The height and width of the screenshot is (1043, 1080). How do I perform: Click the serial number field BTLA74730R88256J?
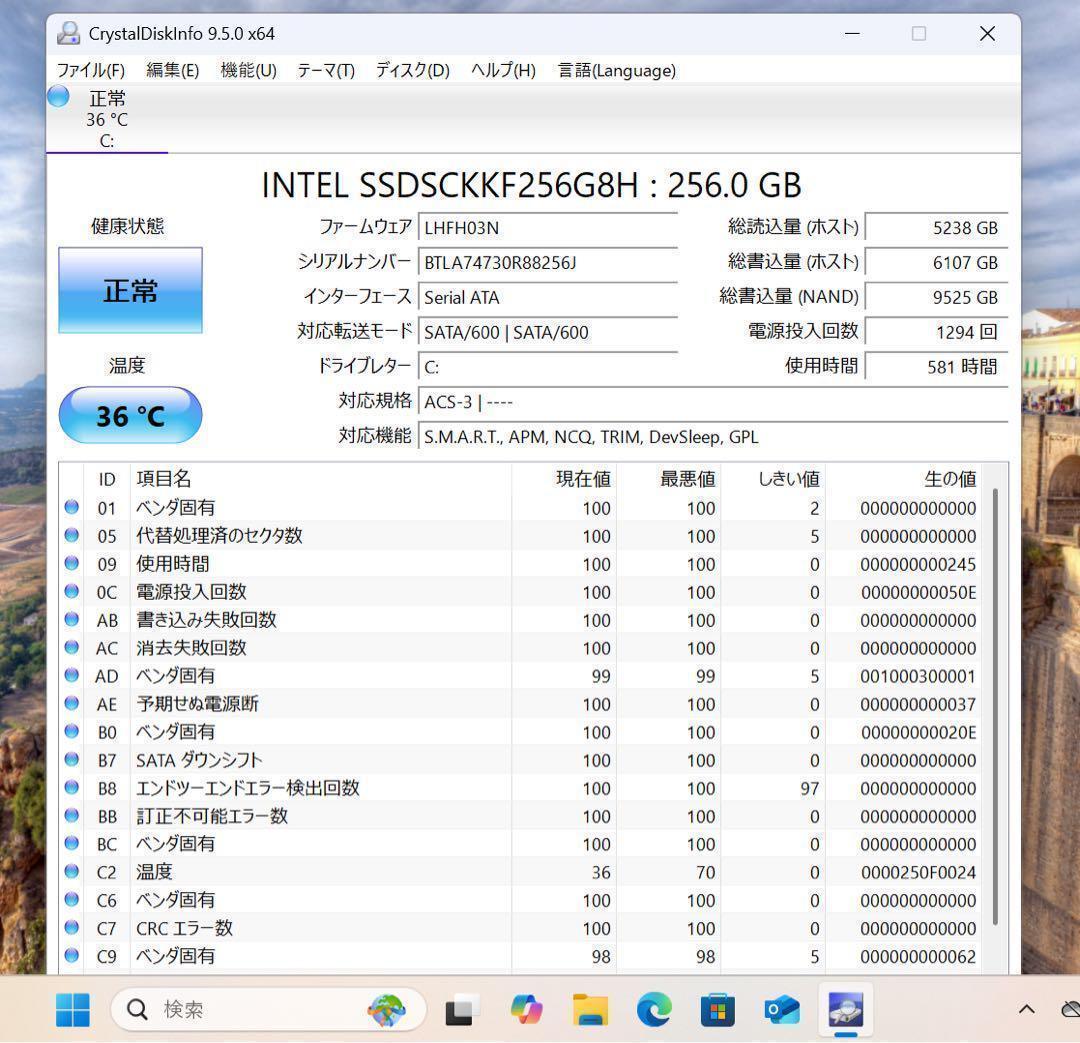click(548, 262)
